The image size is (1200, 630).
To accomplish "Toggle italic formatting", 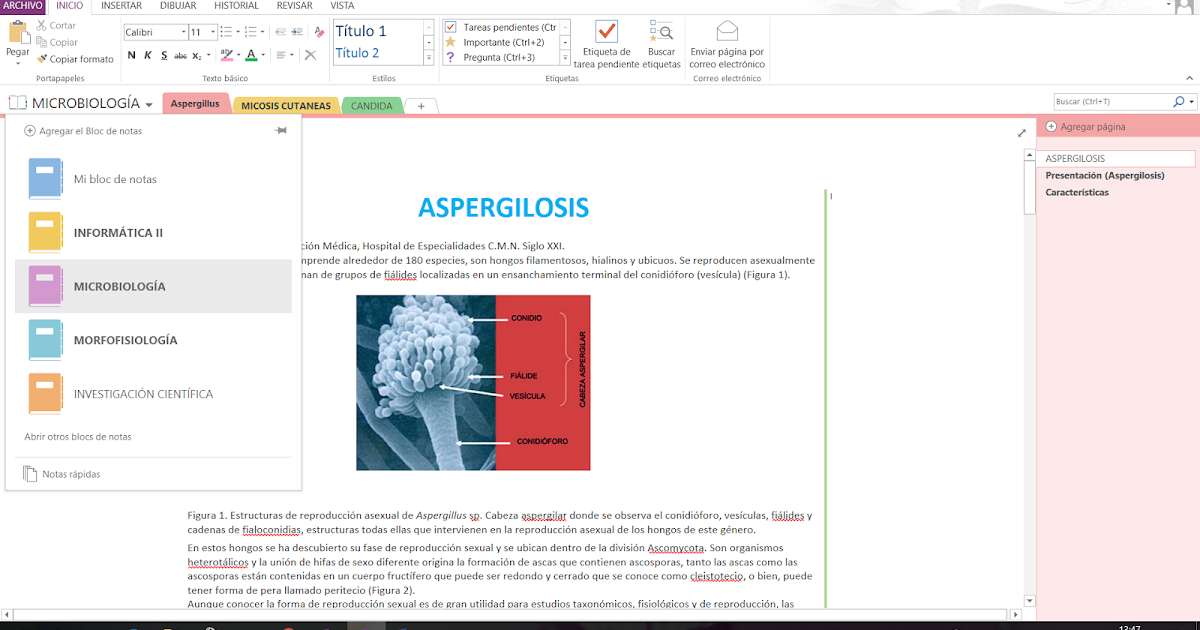I will coord(148,55).
